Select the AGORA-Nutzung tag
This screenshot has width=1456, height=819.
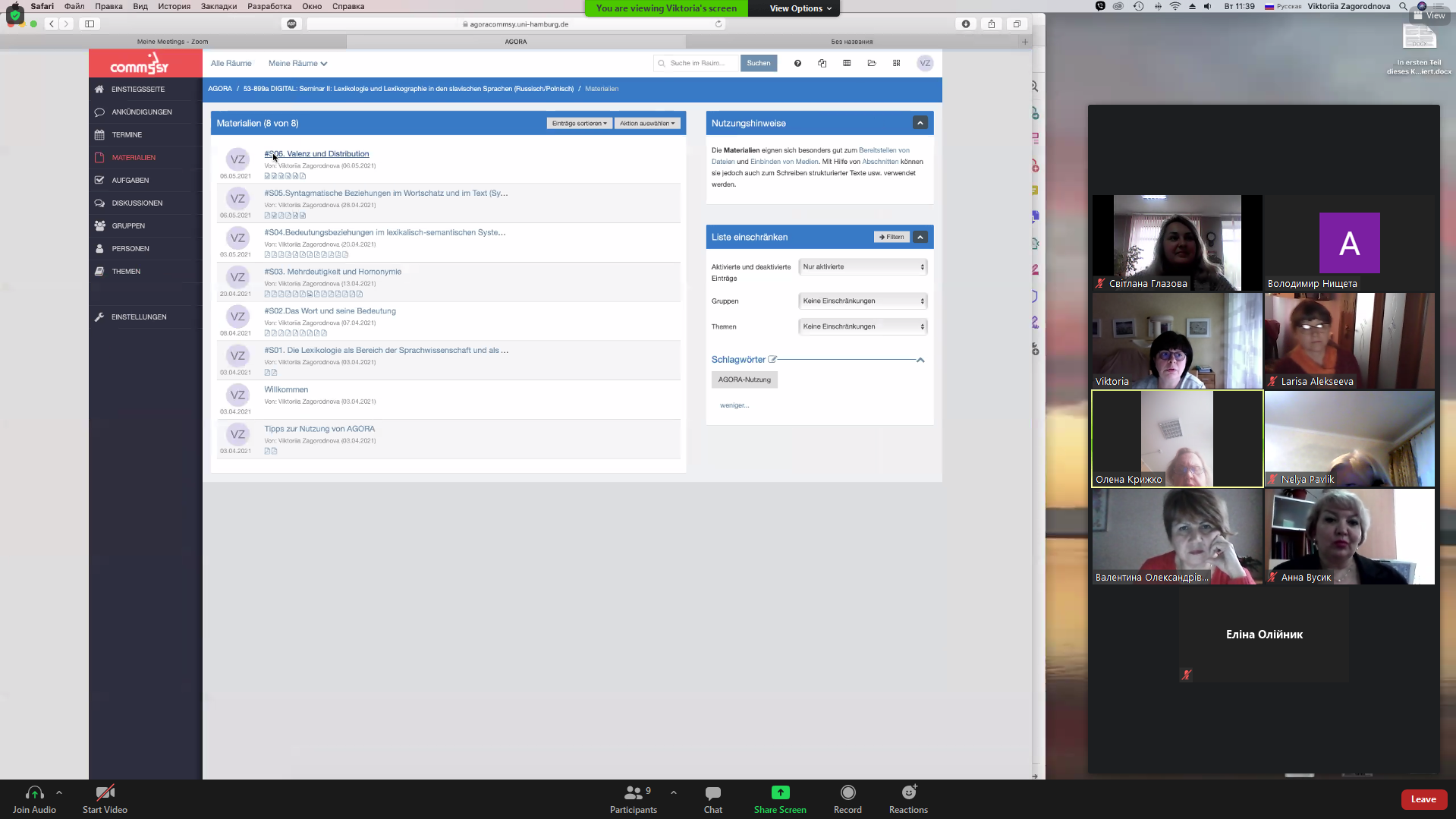click(744, 380)
